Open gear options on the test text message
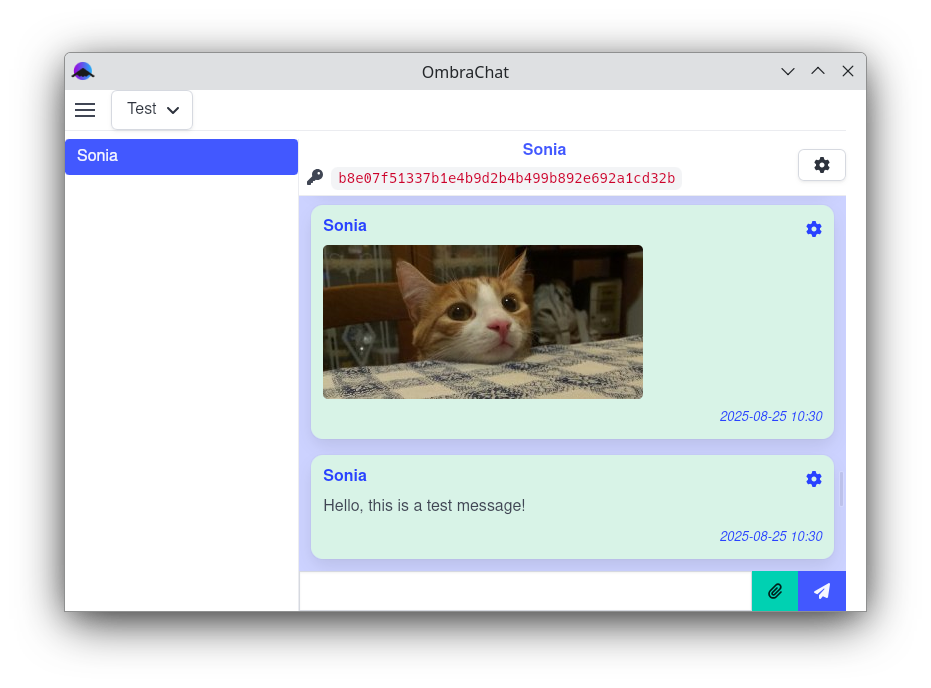Viewport: 931px width, 688px height. point(814,479)
